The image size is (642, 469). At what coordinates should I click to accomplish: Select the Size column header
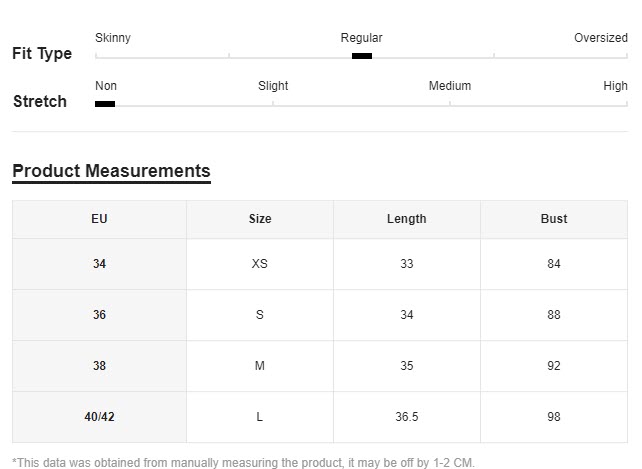(x=260, y=219)
